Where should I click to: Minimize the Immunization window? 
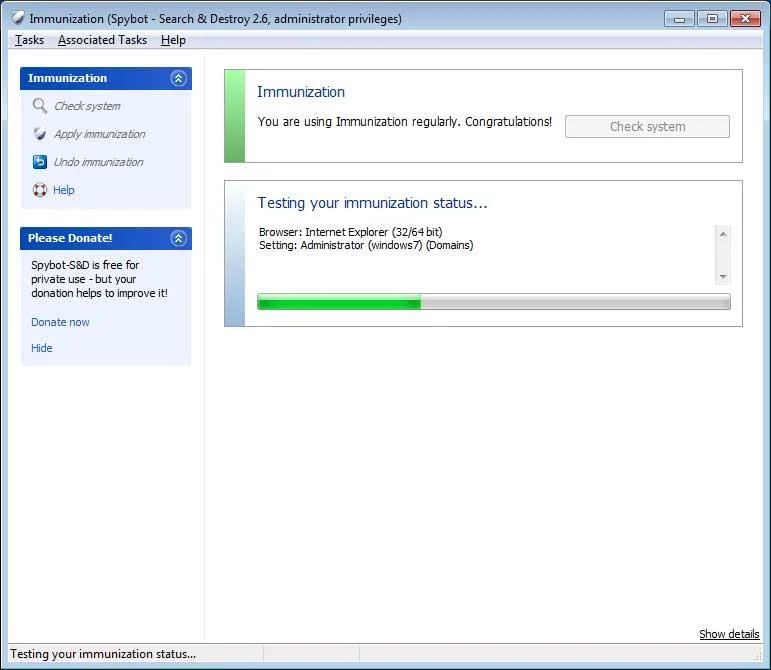coord(680,19)
